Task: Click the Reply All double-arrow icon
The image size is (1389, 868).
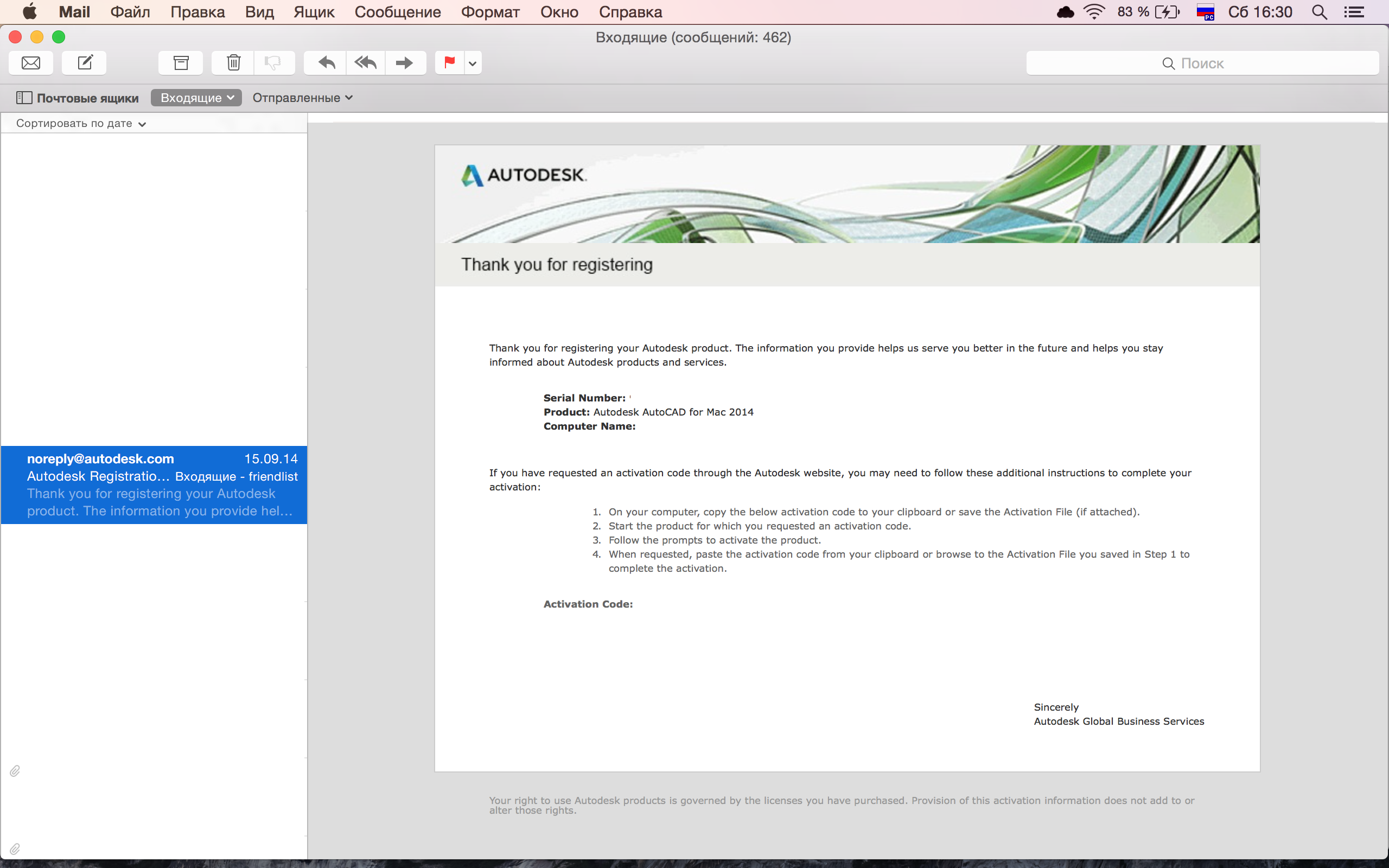Action: pyautogui.click(x=366, y=62)
